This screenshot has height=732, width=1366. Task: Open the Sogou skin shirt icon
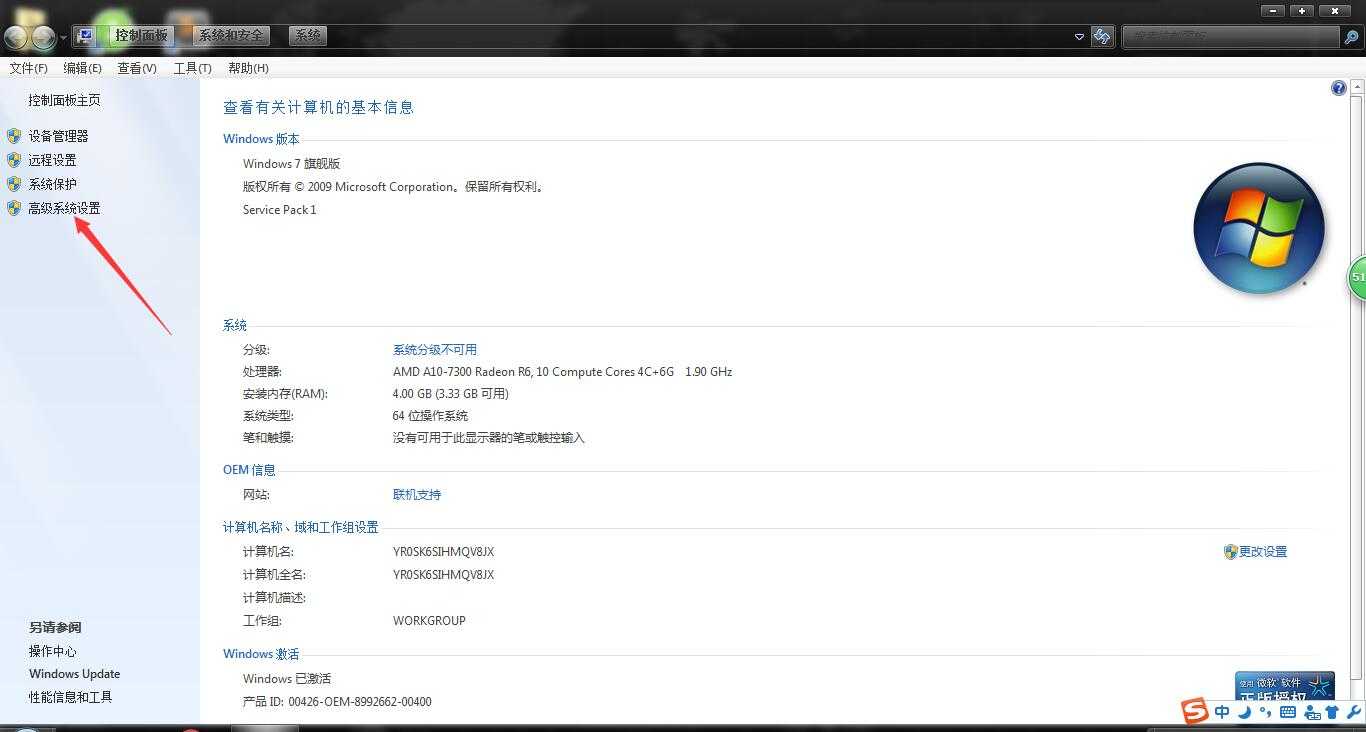(1332, 712)
